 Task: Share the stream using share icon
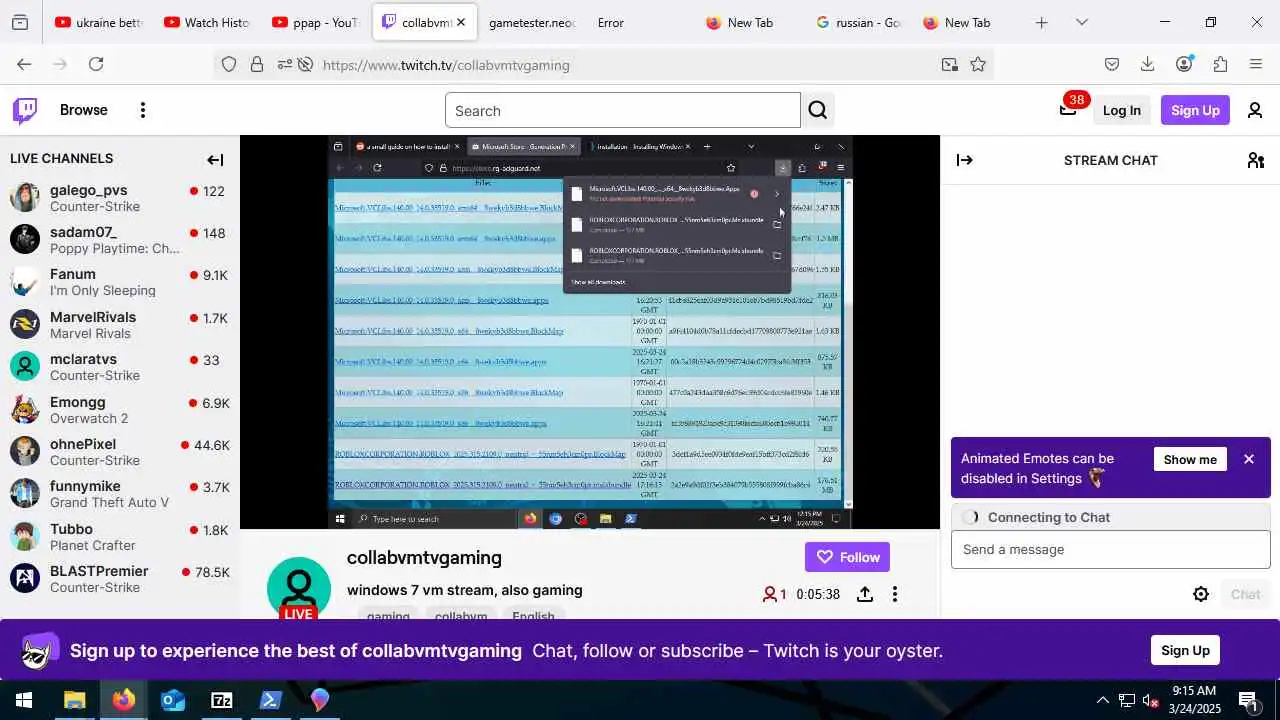click(865, 594)
